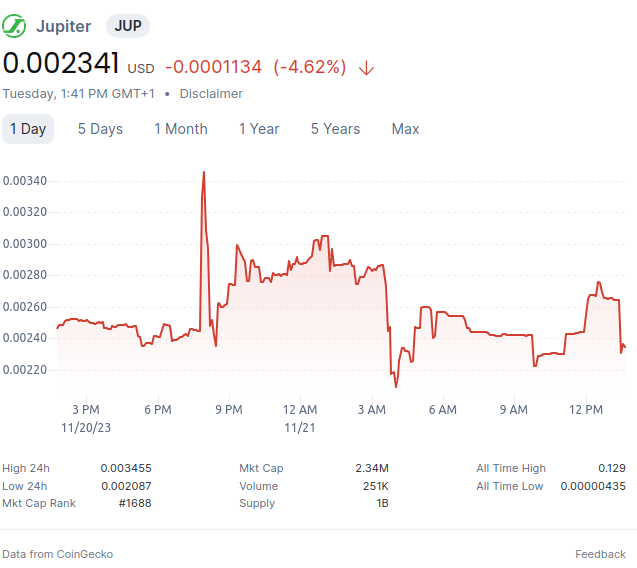
Task: Switch to the 5 Days range
Action: (100, 129)
